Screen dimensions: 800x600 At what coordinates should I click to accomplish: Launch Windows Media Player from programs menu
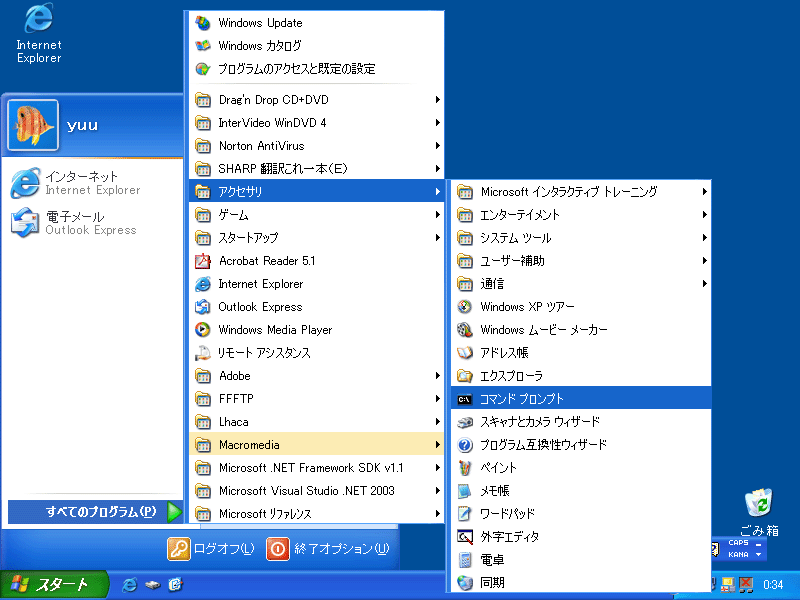[275, 330]
